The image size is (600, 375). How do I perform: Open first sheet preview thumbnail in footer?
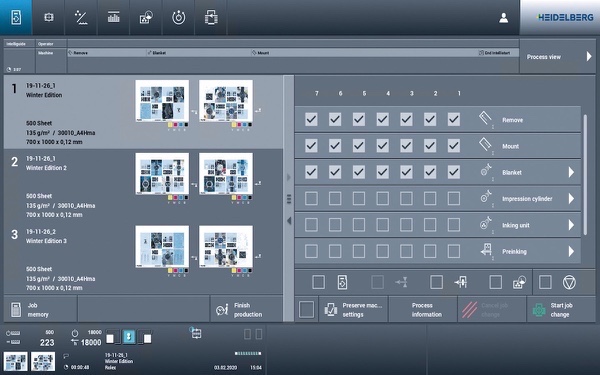[16, 362]
